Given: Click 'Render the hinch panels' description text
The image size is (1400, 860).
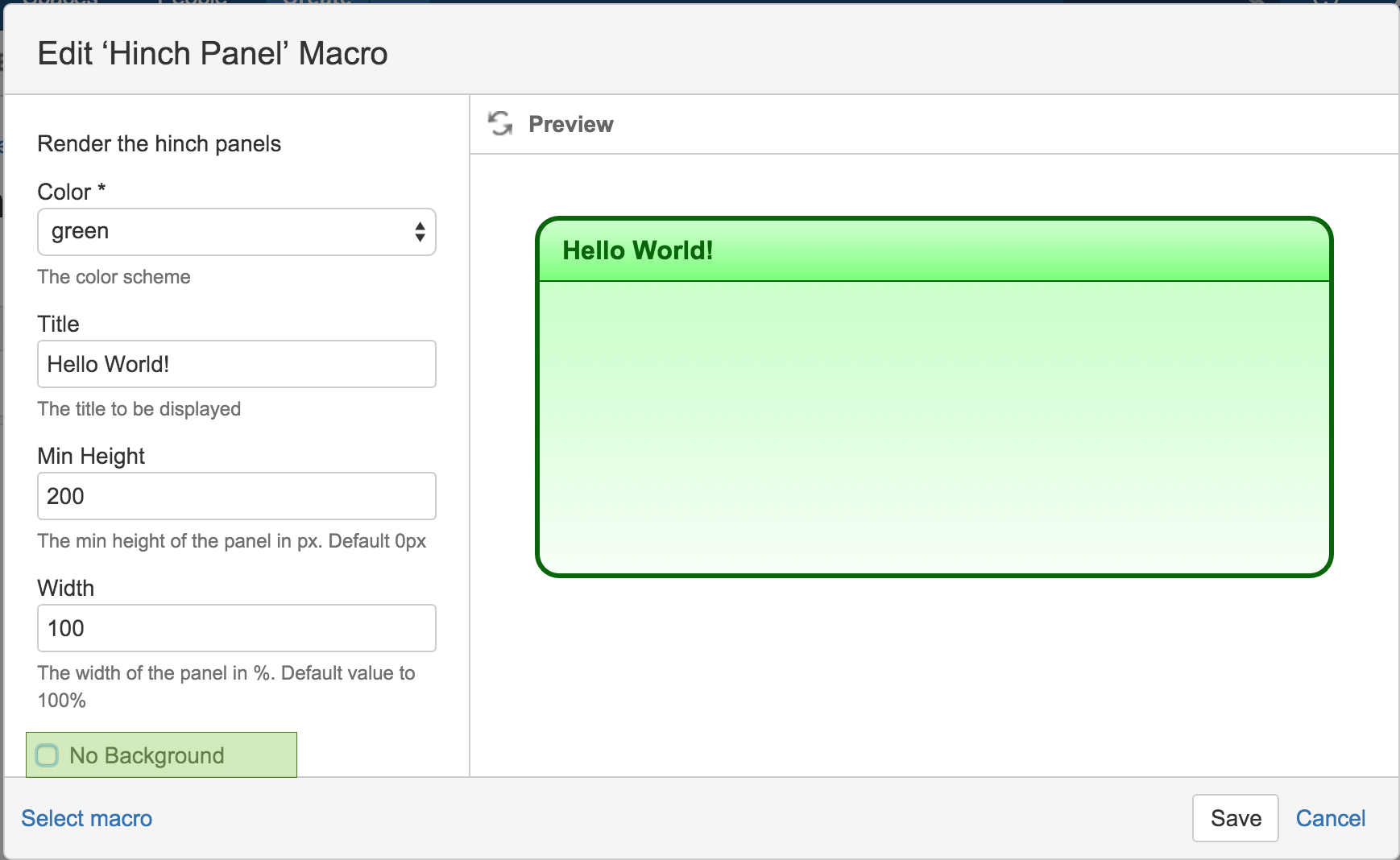Looking at the screenshot, I should (159, 143).
